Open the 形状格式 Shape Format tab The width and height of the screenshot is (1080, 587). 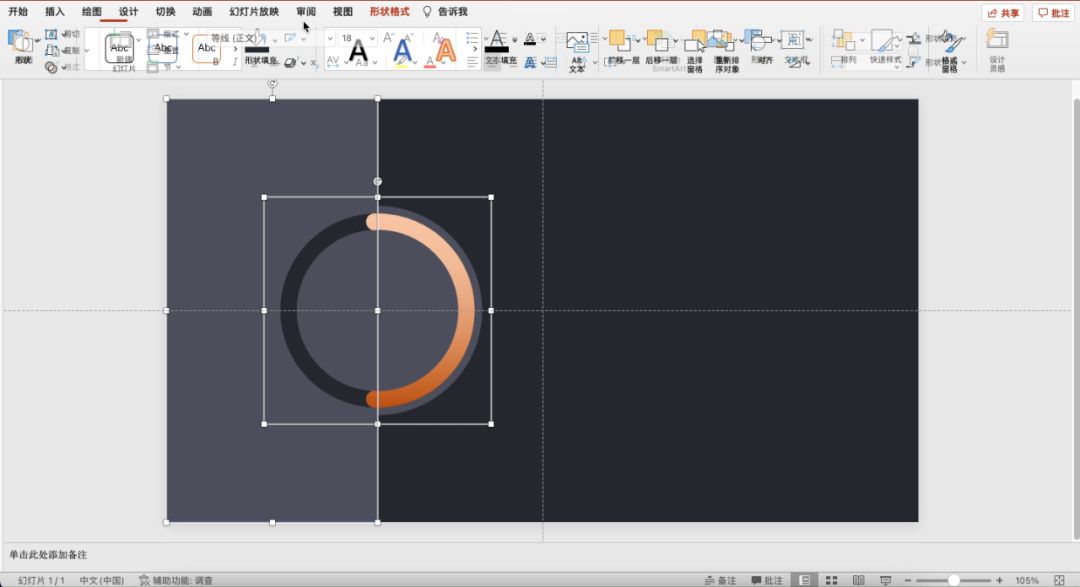pos(389,12)
